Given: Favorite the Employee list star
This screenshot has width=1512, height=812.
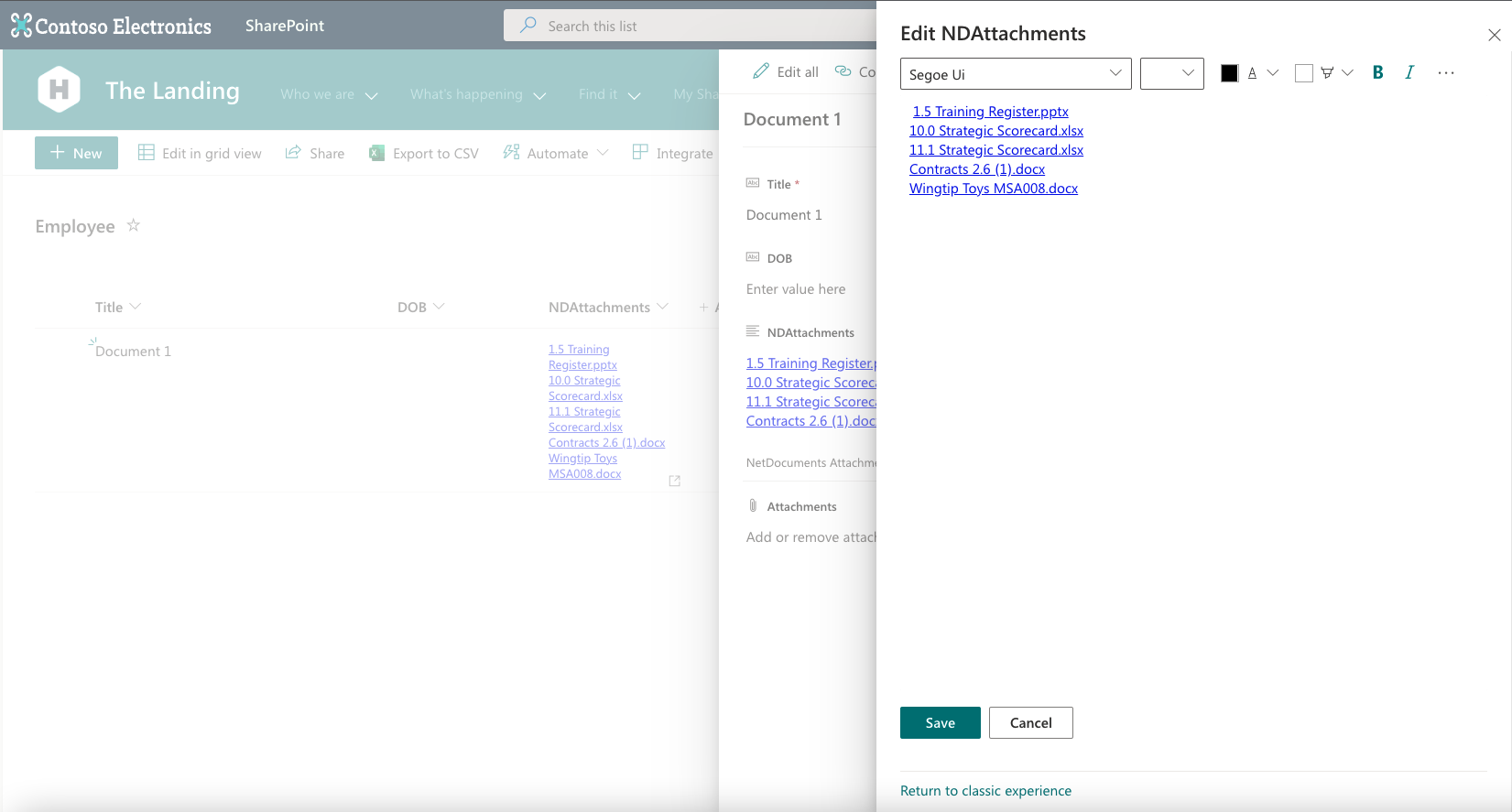Looking at the screenshot, I should [x=134, y=225].
